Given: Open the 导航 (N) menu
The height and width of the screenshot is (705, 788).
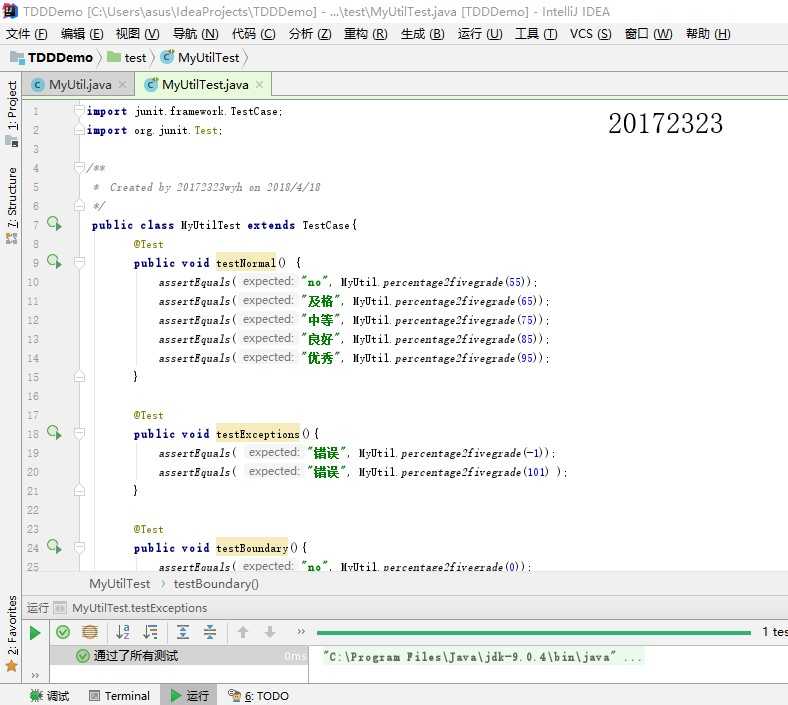Looking at the screenshot, I should click(x=195, y=34).
